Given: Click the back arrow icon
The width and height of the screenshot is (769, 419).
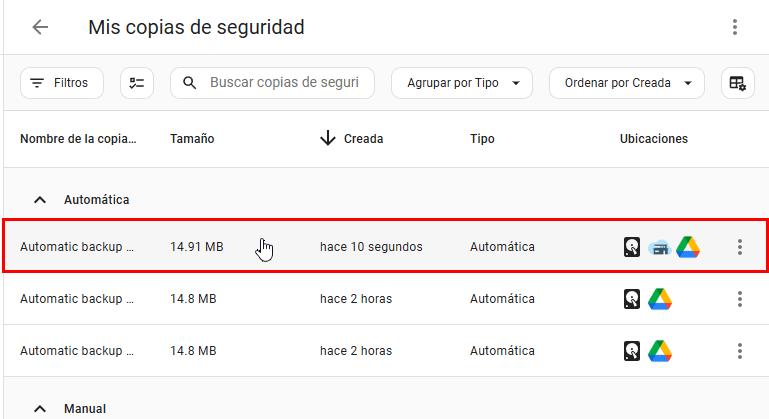Looking at the screenshot, I should point(40,27).
